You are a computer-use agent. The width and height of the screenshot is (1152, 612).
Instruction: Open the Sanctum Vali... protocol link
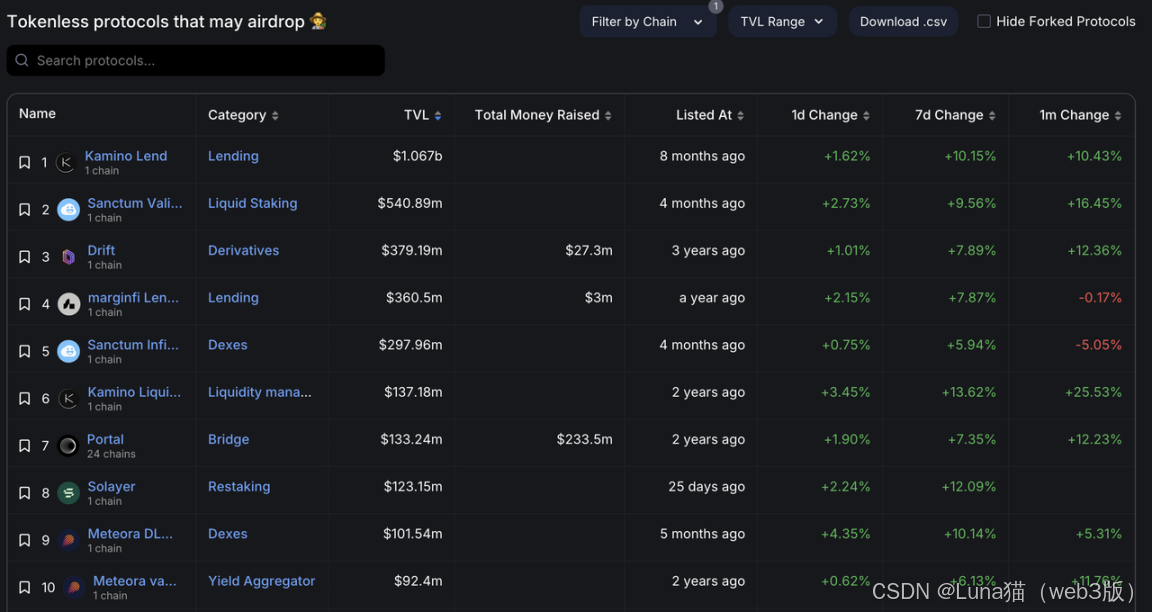click(x=134, y=203)
